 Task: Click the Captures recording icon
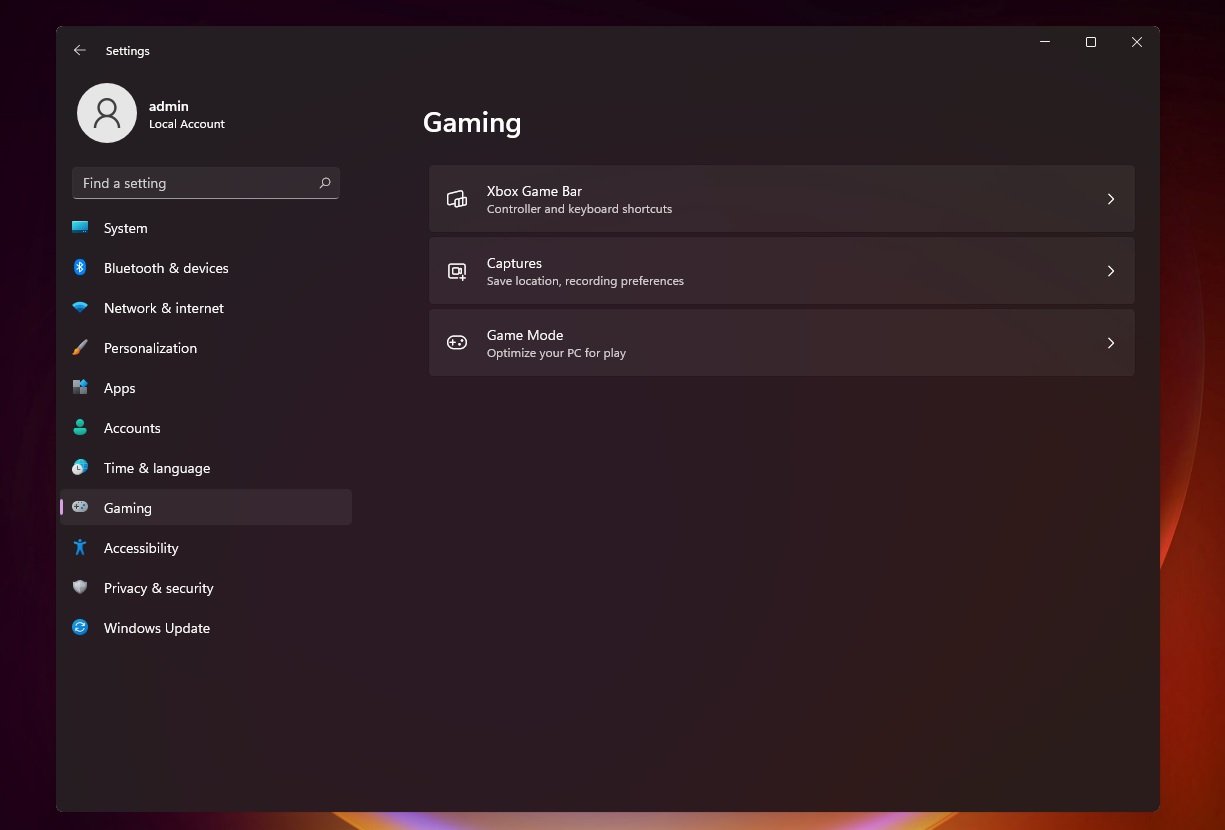(457, 271)
